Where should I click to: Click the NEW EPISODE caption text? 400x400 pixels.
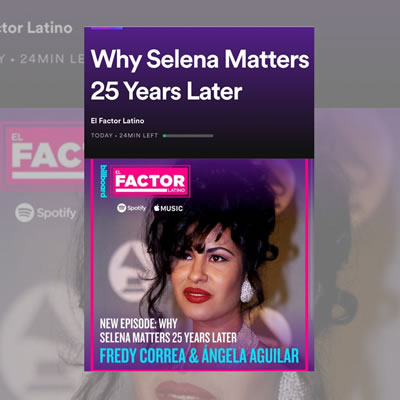(168, 330)
